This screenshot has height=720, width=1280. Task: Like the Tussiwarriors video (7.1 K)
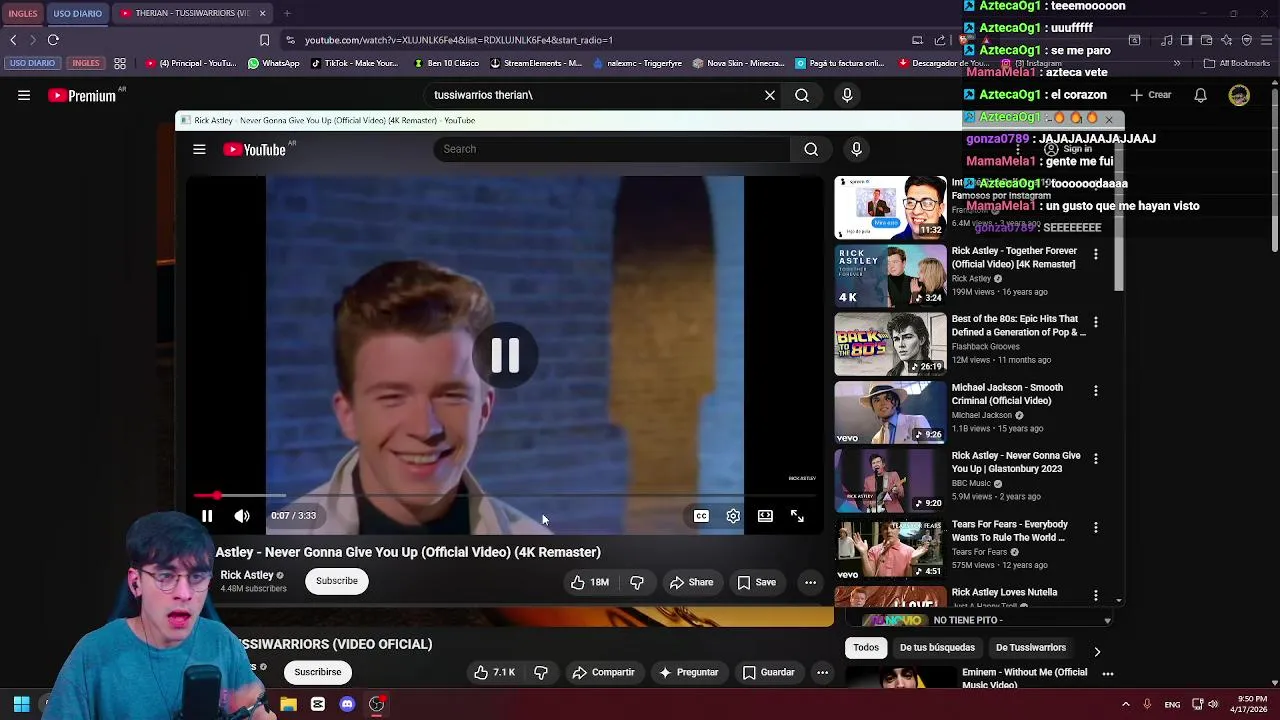point(496,672)
